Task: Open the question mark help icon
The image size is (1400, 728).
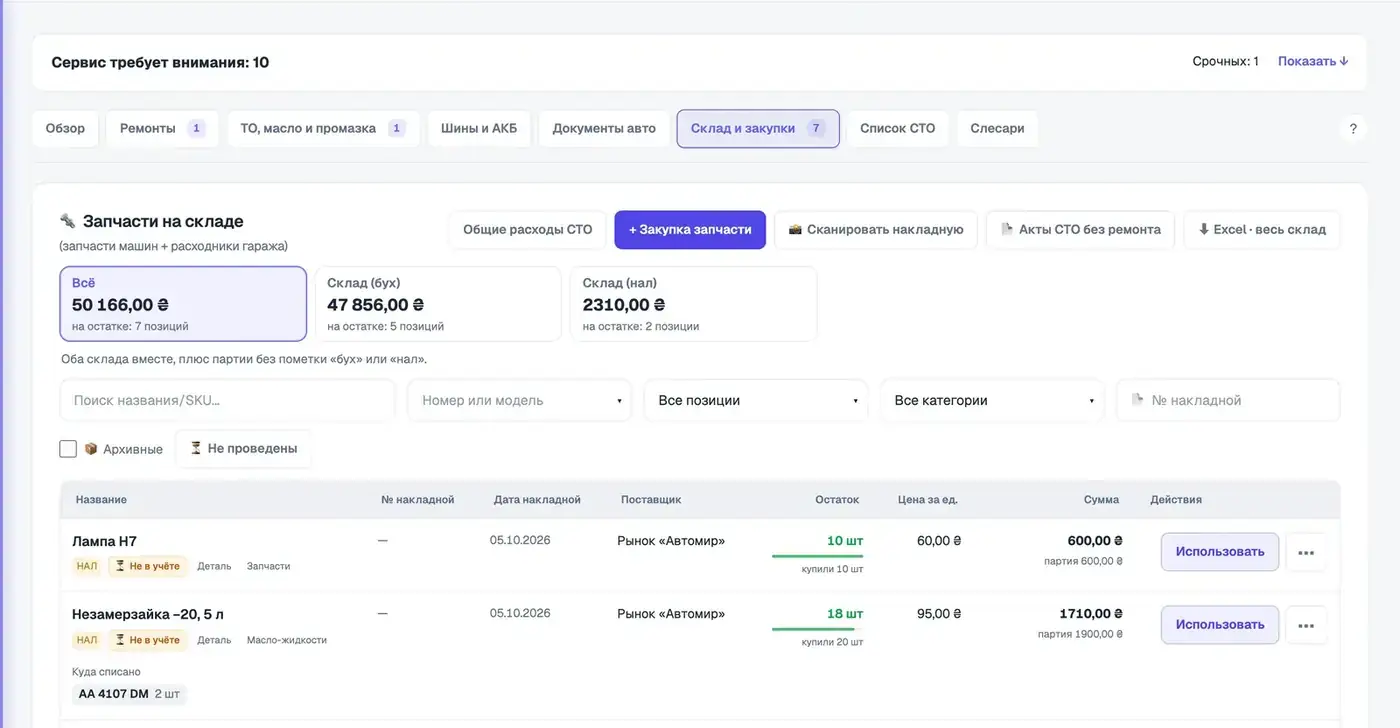Action: [x=1353, y=129]
